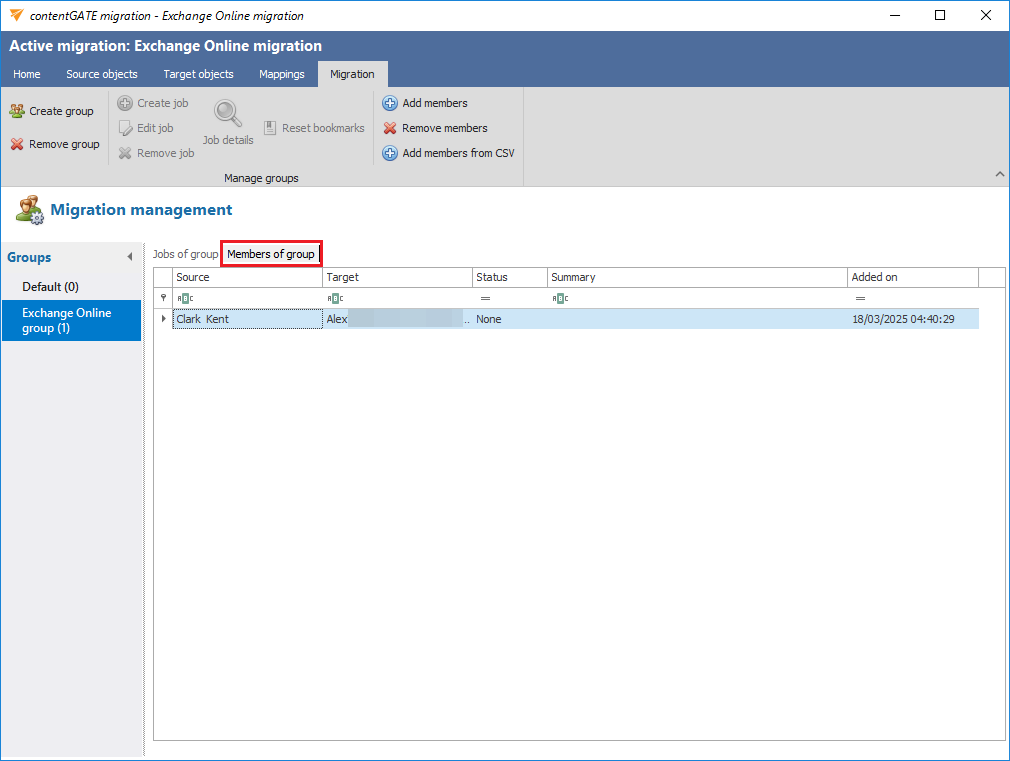Screen dimensions: 1010x761
Task: Select Exchange Online group (1)
Action: 68,320
